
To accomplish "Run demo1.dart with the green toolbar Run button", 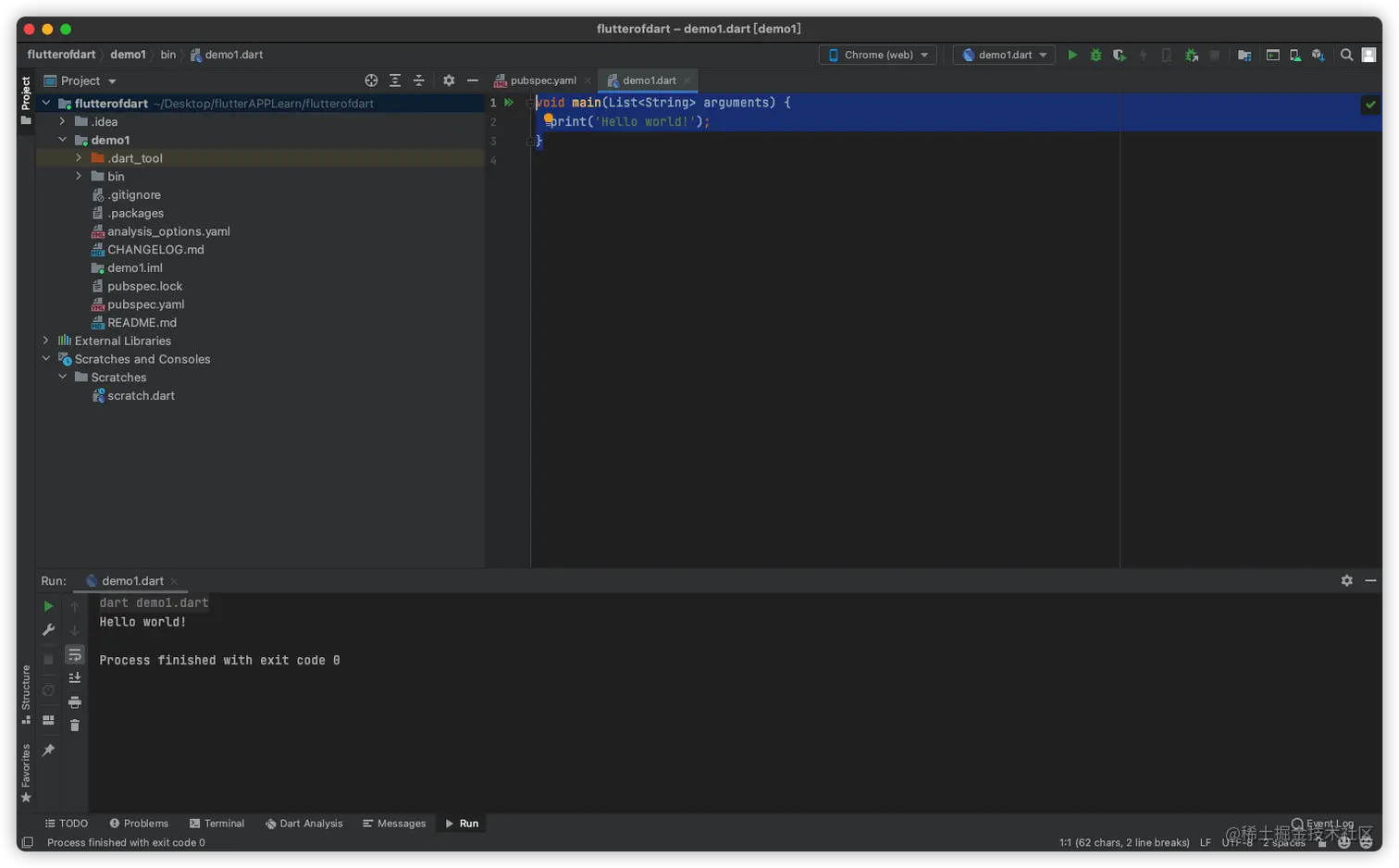I will (1072, 56).
